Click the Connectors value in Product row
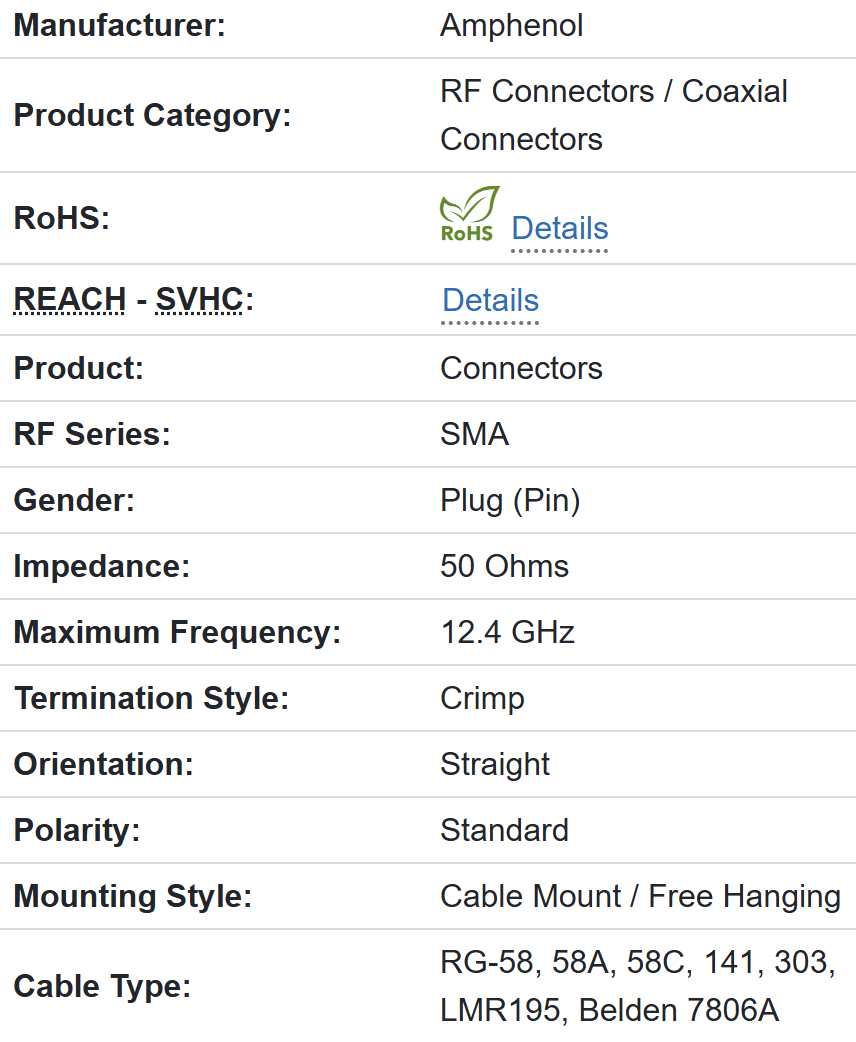 [521, 369]
